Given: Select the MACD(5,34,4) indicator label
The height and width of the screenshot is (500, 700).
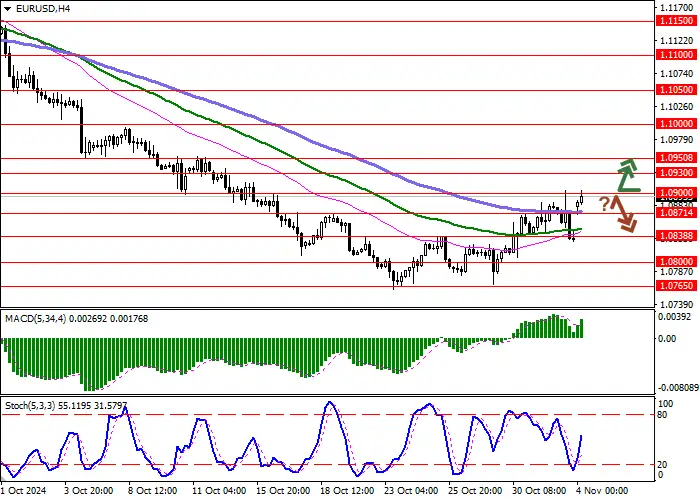Looking at the screenshot, I should point(76,319).
